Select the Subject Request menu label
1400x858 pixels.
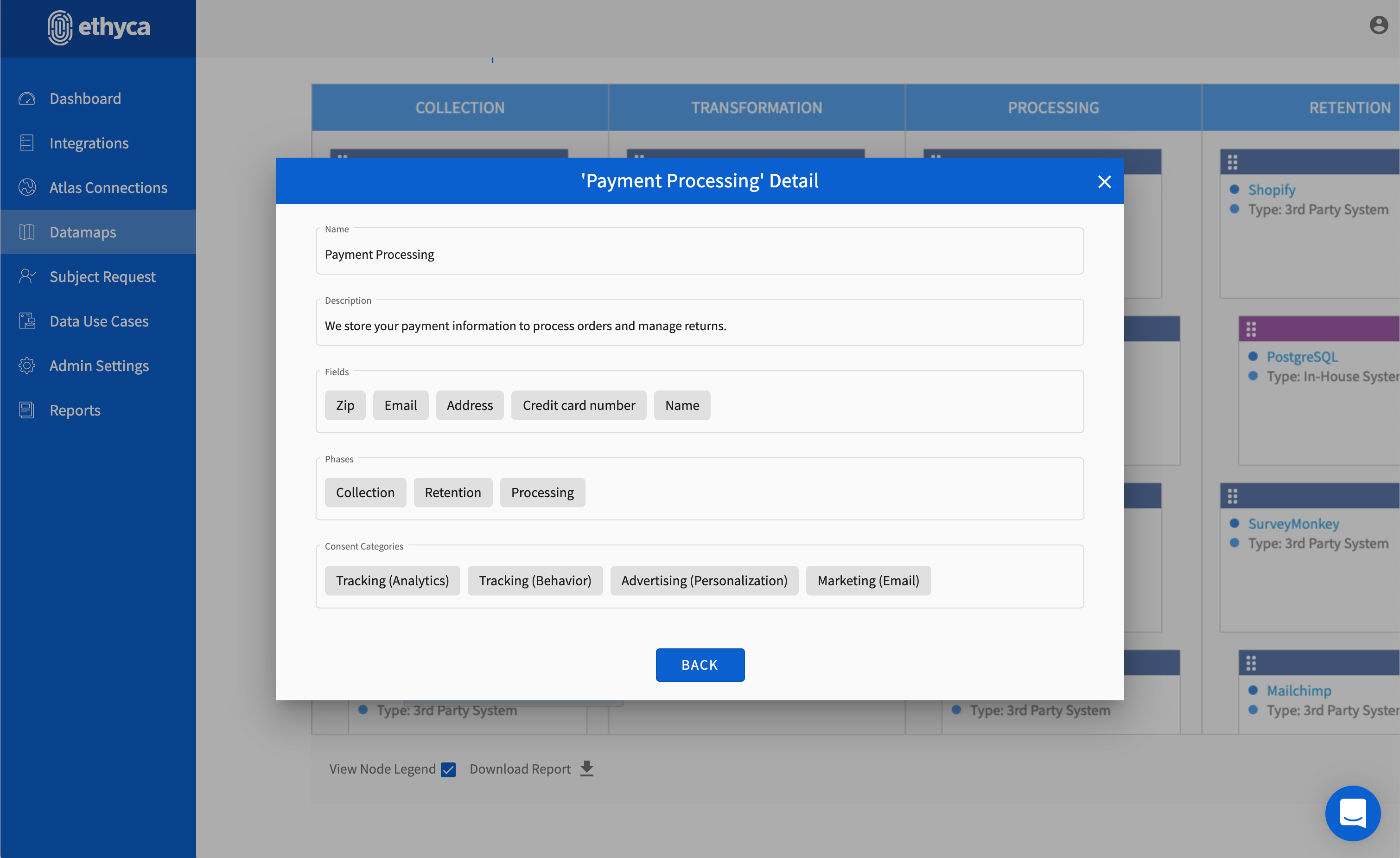point(102,276)
